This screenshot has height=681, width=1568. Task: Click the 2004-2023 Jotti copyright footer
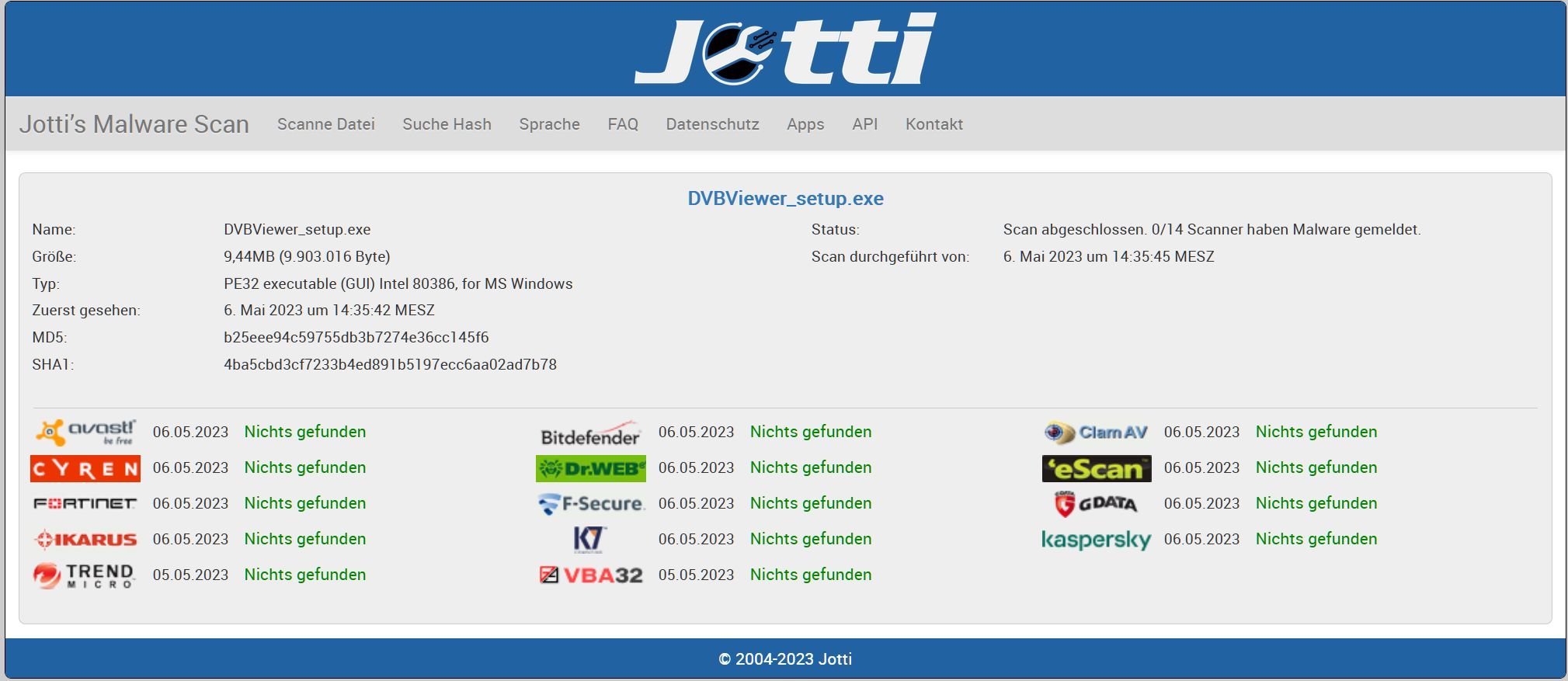[x=785, y=659]
